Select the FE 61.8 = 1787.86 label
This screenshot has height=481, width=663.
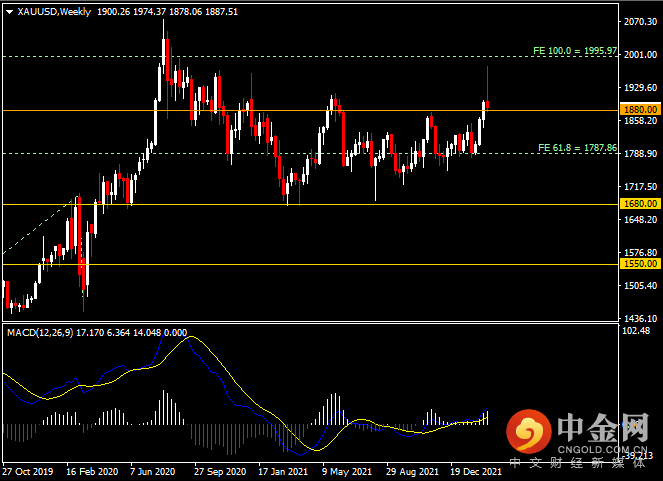[577, 148]
